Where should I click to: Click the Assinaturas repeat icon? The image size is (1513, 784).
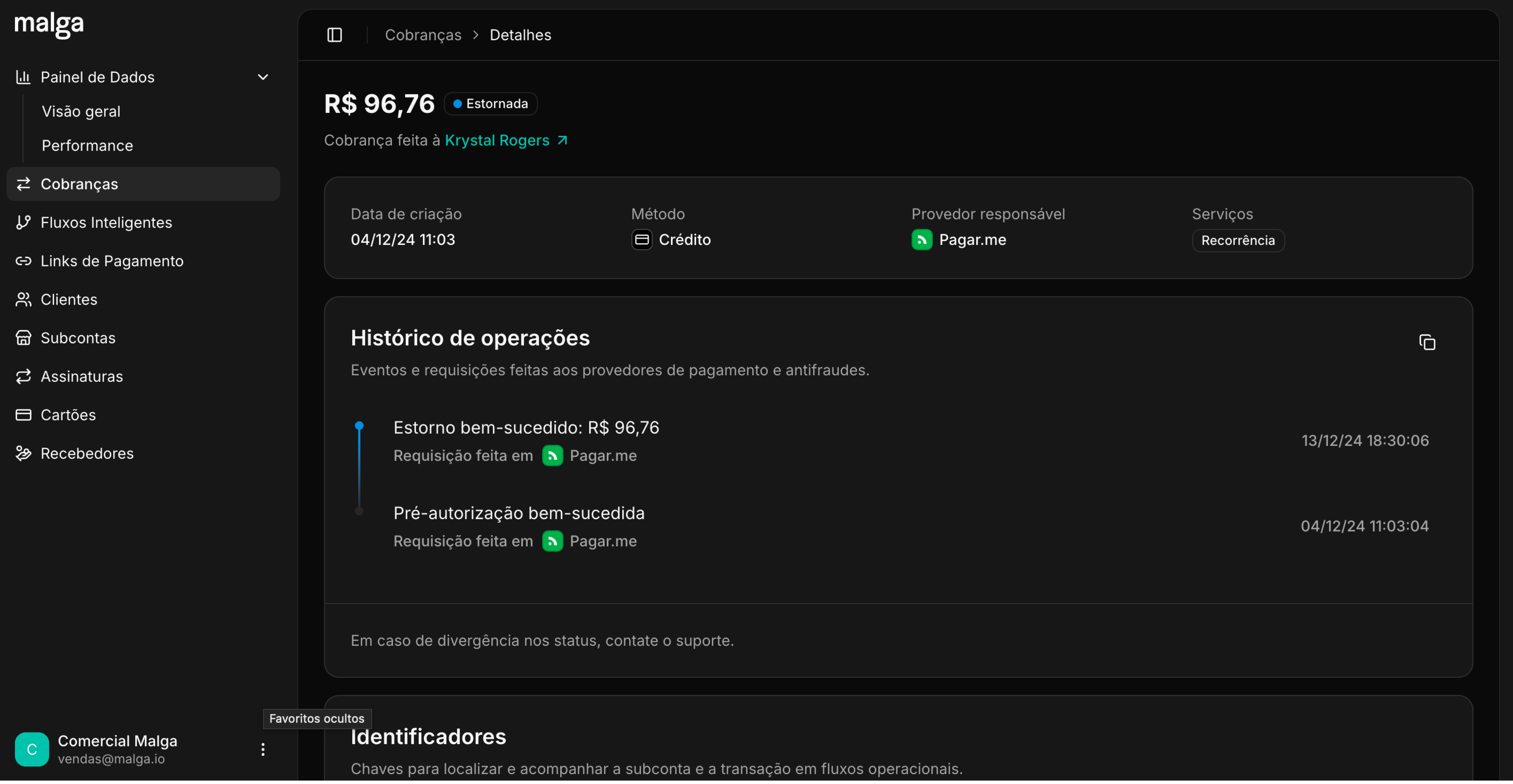[23, 377]
